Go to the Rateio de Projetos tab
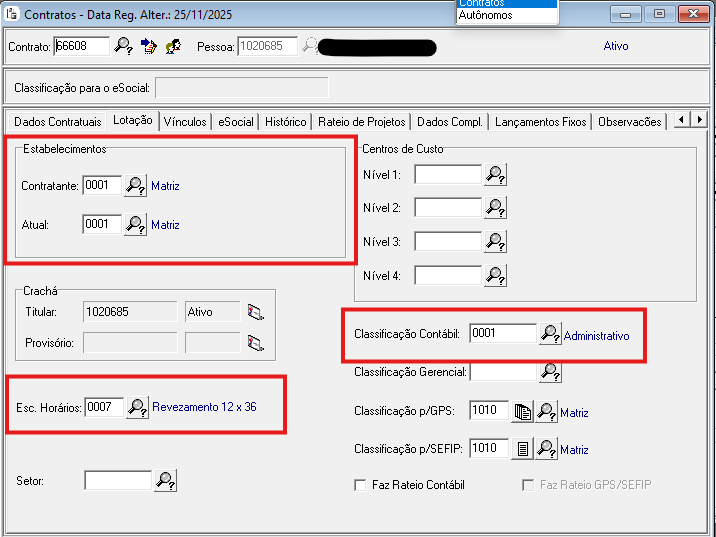Image resolution: width=716 pixels, height=537 pixels. [361, 121]
